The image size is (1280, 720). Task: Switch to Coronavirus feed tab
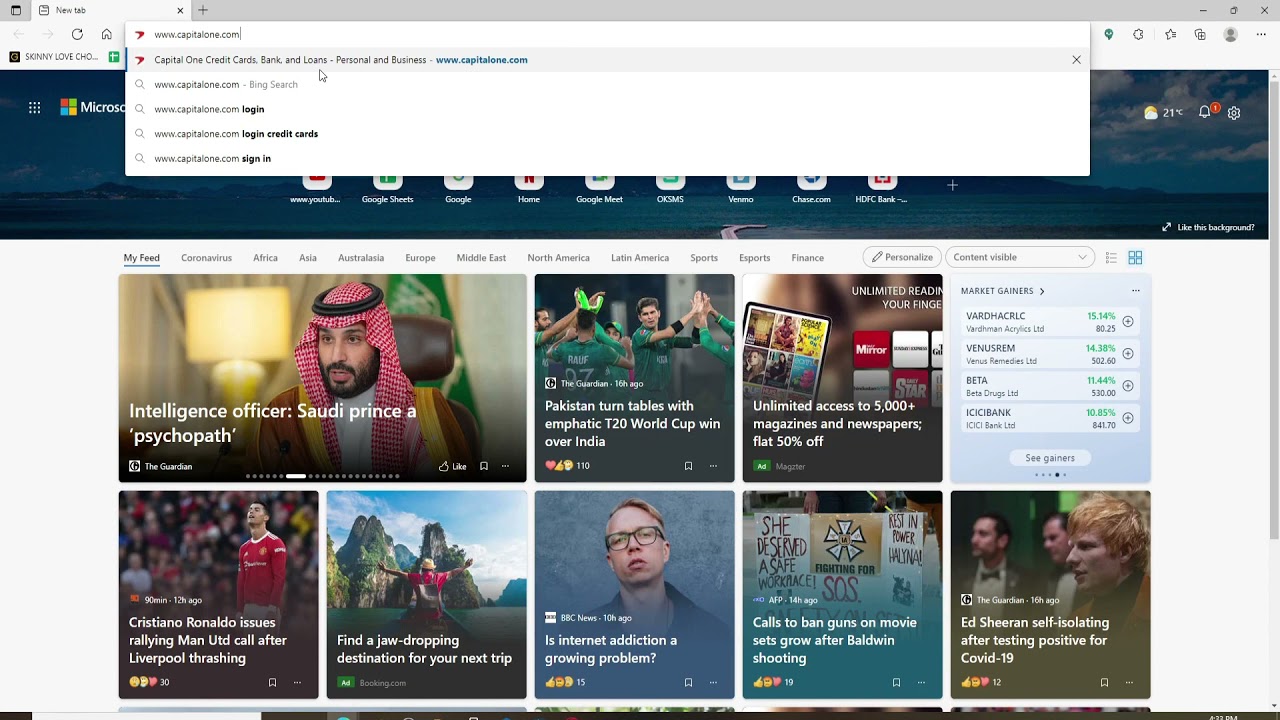point(206,258)
